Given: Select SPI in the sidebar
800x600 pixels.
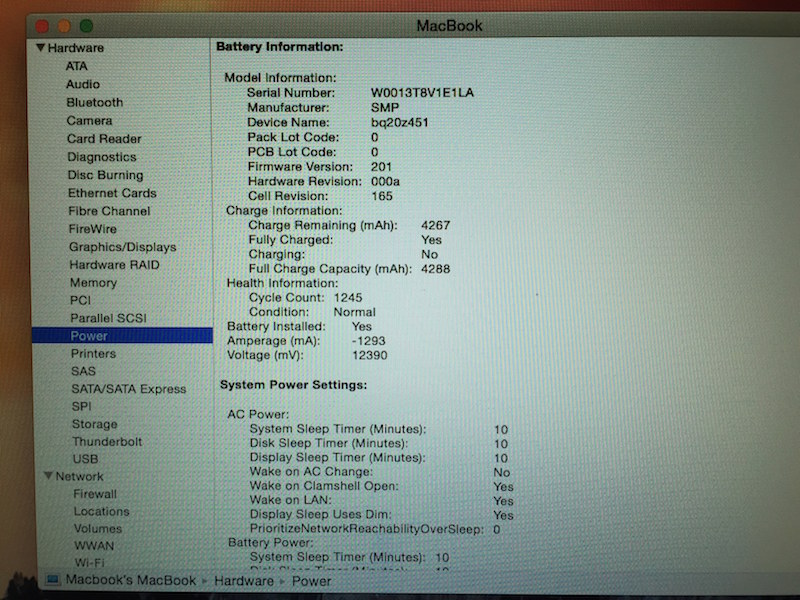Looking at the screenshot, I should pos(82,406).
